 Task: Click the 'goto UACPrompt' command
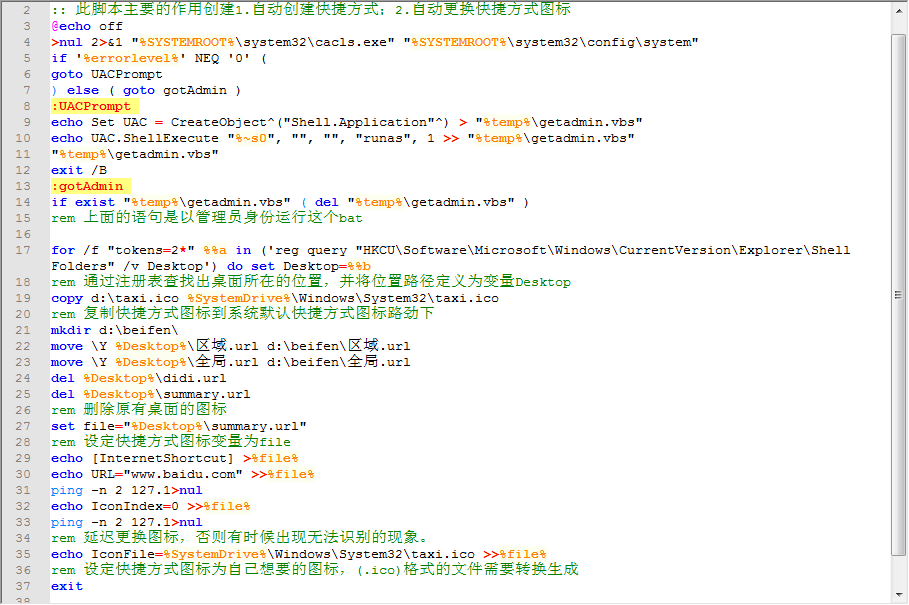pos(107,74)
